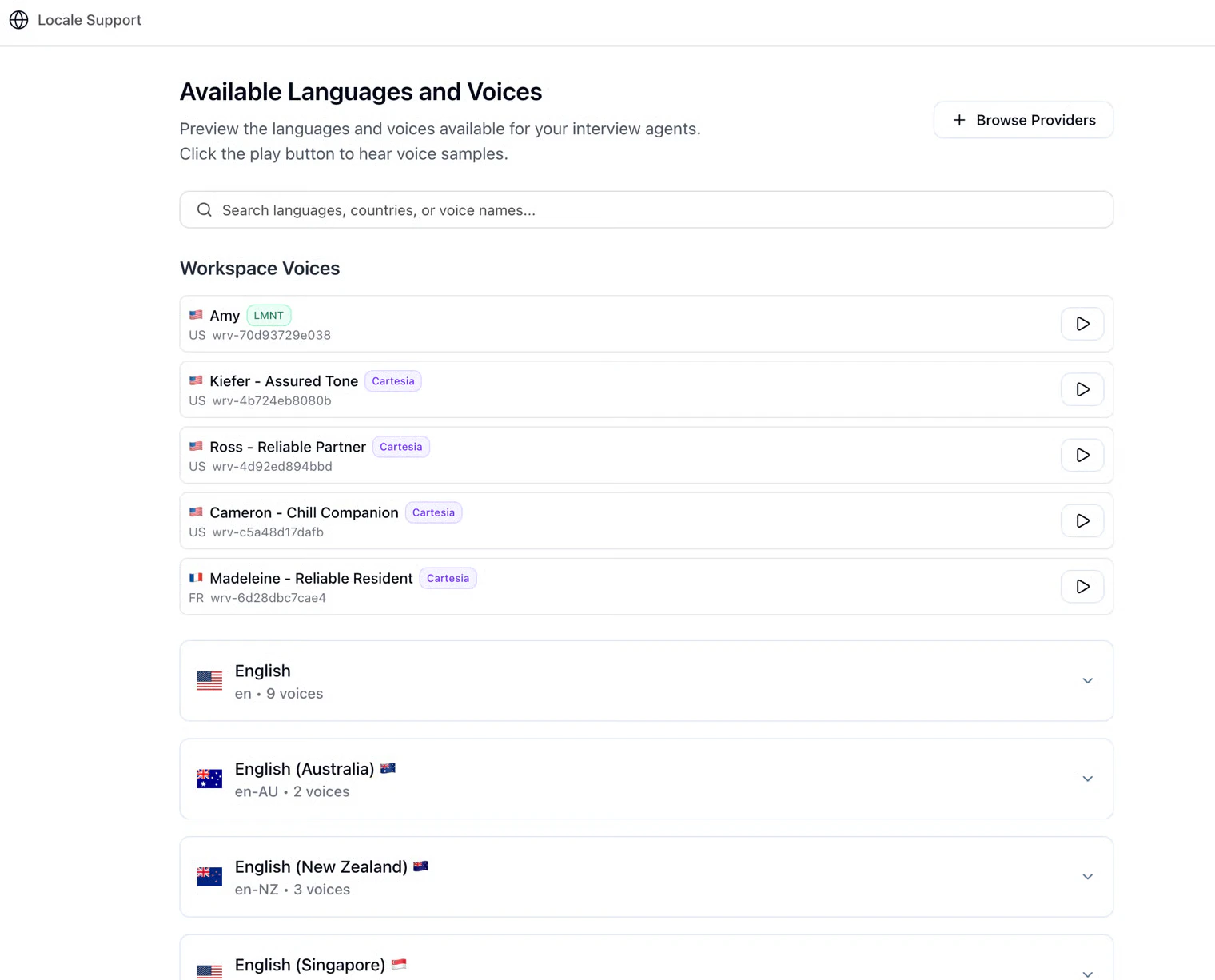Click the 'en-NZ • 3 voices' text

coord(293,890)
